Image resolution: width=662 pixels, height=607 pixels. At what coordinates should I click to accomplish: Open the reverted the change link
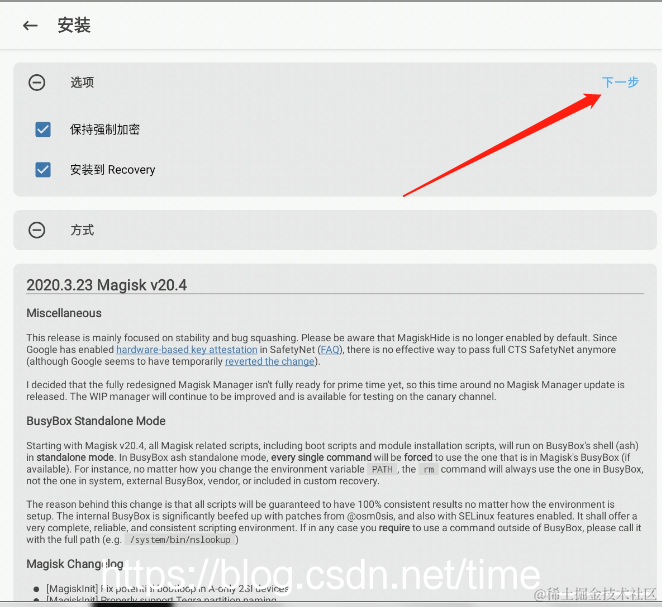click(x=270, y=361)
